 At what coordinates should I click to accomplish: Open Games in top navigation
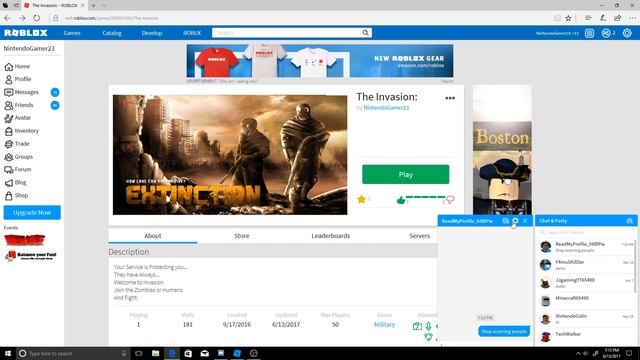[72, 33]
